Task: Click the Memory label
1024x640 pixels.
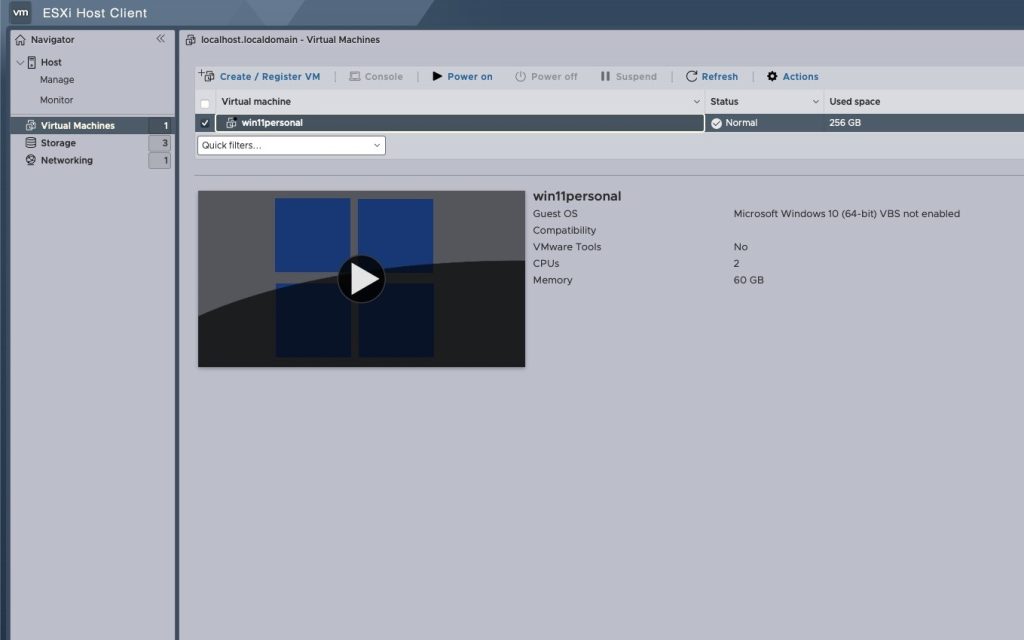Action: [x=552, y=280]
